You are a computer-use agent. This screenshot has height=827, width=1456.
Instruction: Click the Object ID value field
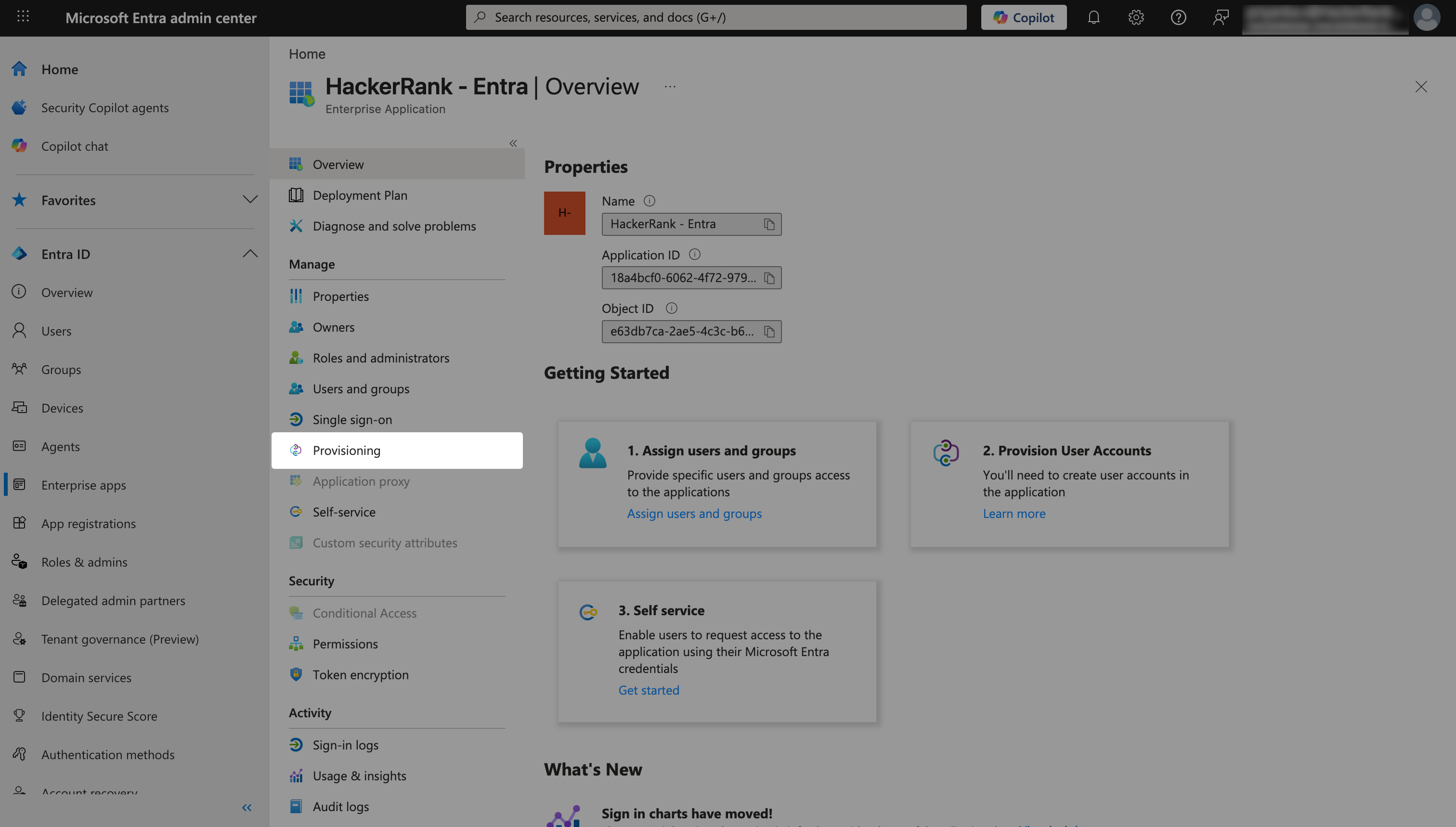coord(691,332)
